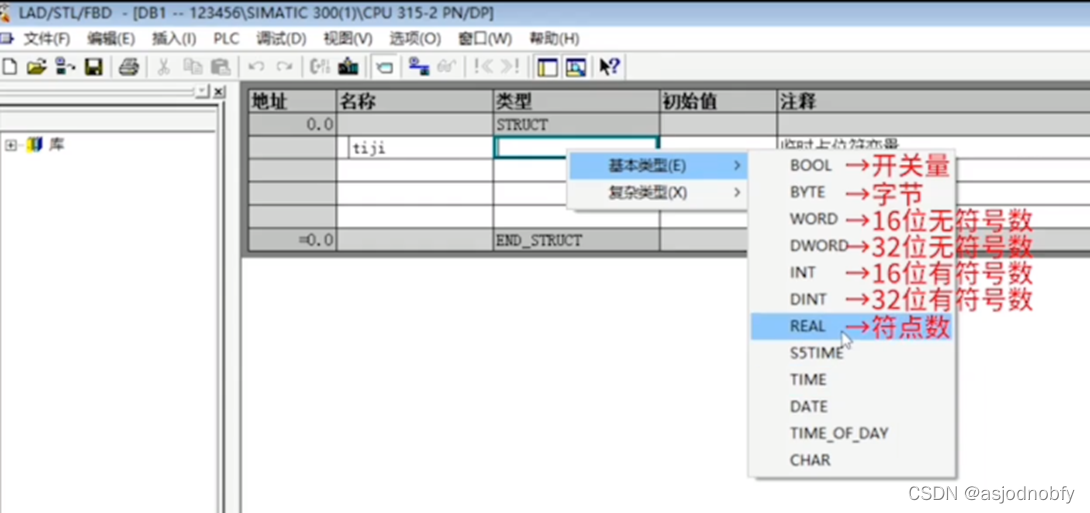Choose BYTE data type
Viewport: 1090px width, 513px height.
(x=807, y=192)
